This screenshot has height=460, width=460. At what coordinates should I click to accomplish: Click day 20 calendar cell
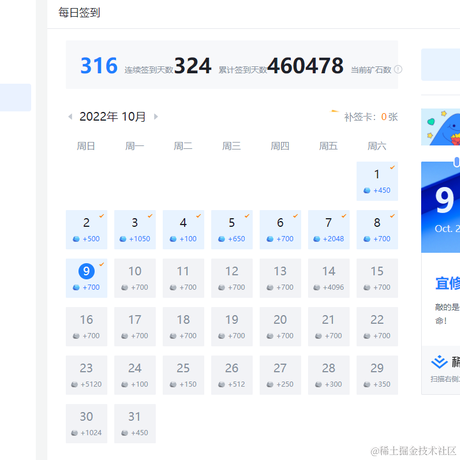(280, 327)
